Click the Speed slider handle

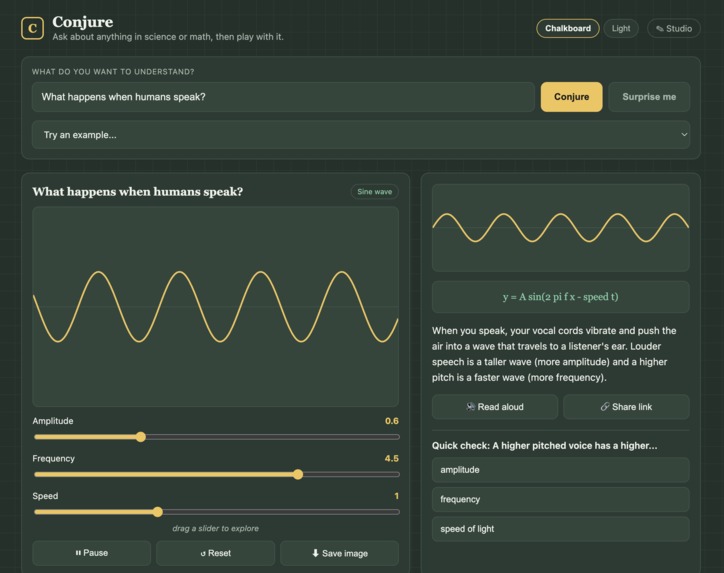pos(158,512)
